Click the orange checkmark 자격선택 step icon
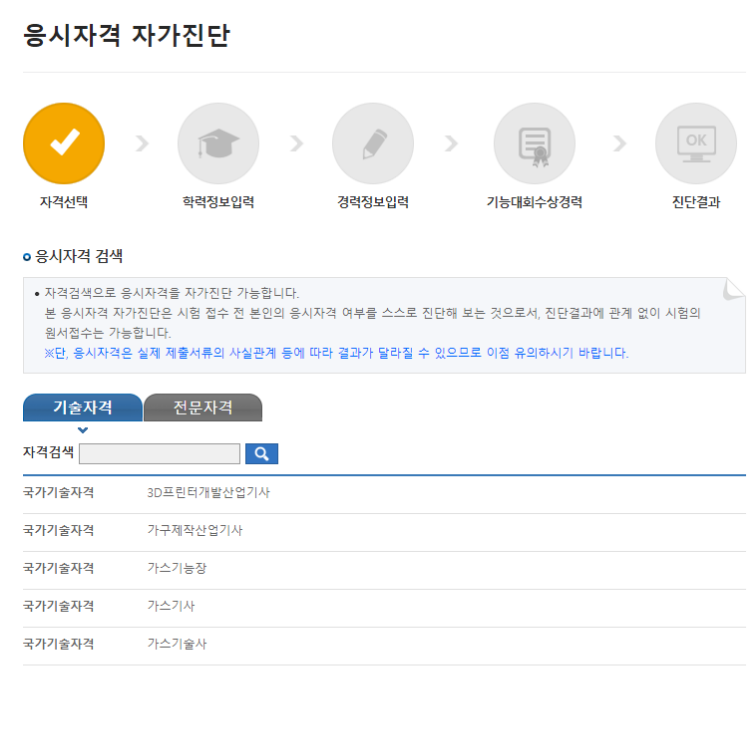 pos(64,143)
